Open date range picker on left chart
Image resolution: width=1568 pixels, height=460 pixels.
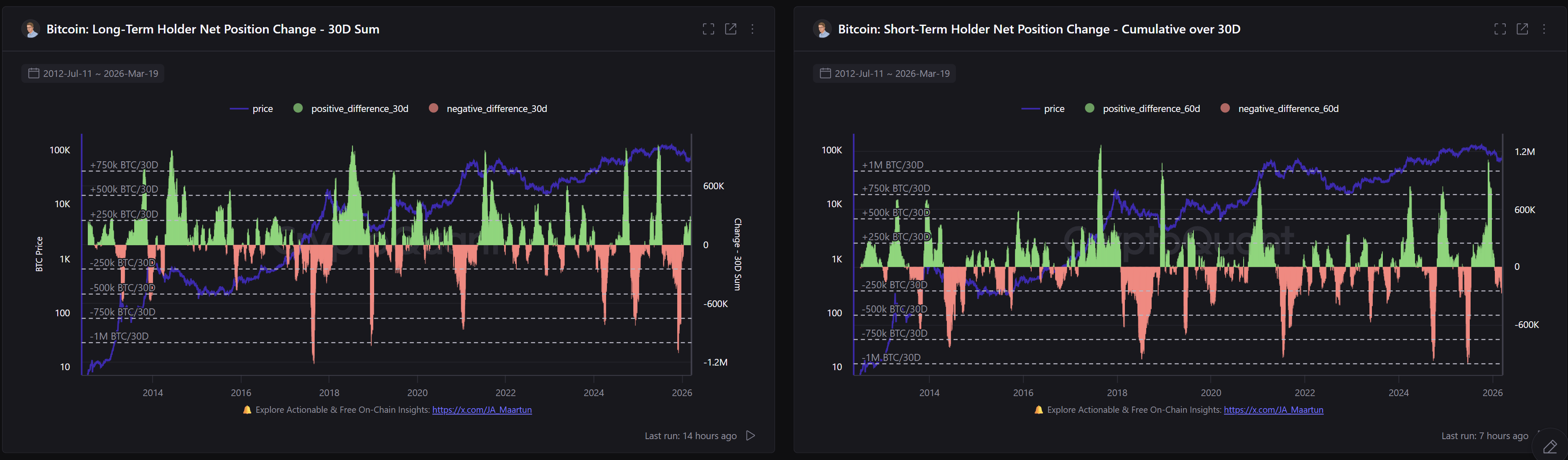tap(93, 74)
